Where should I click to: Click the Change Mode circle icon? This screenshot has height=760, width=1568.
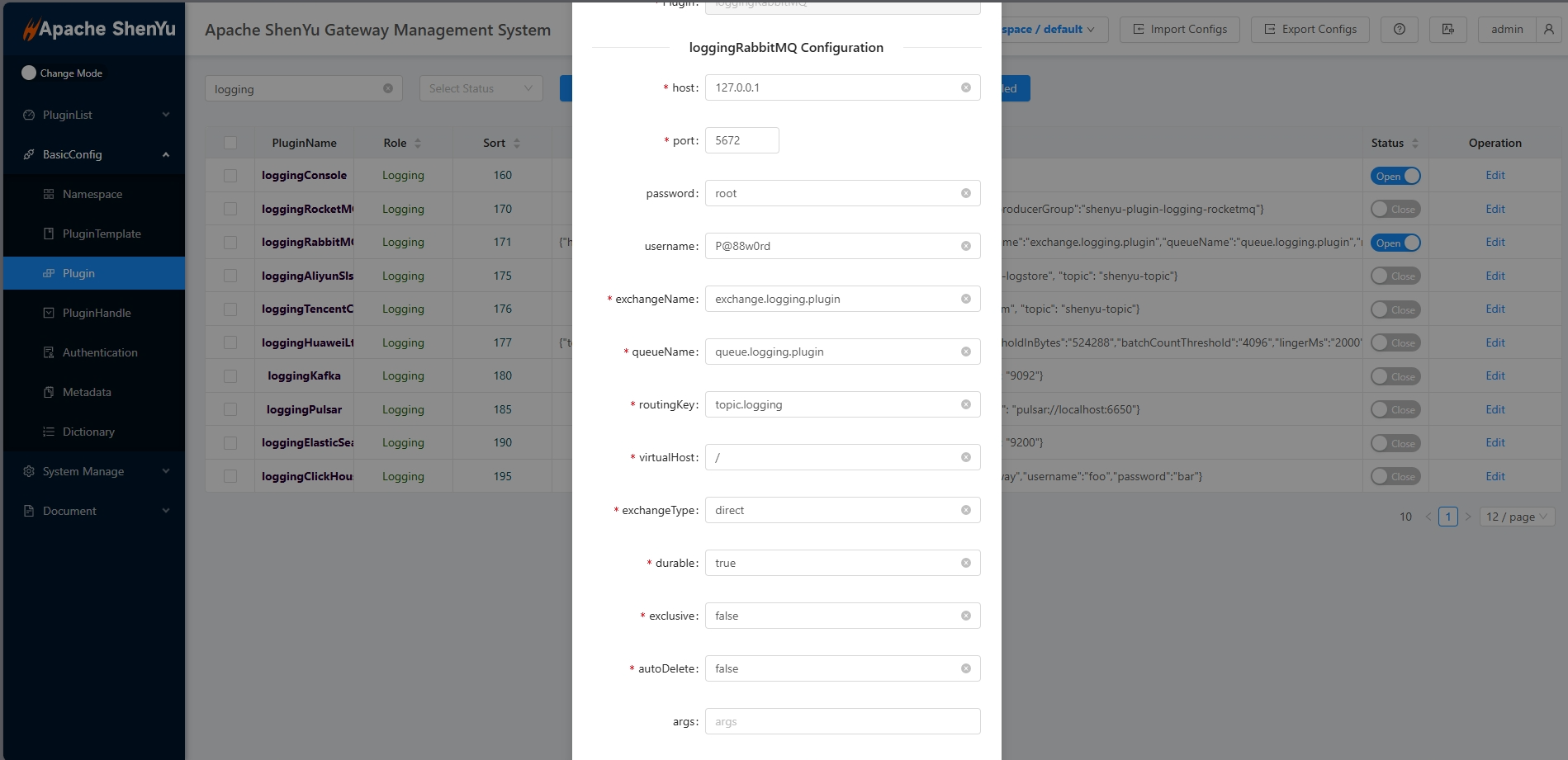tap(29, 73)
